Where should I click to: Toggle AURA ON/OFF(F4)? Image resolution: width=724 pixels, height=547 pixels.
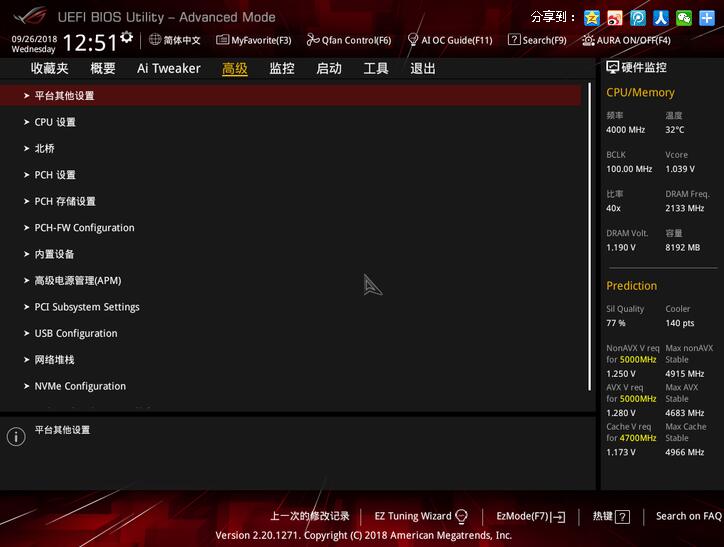tap(634, 40)
